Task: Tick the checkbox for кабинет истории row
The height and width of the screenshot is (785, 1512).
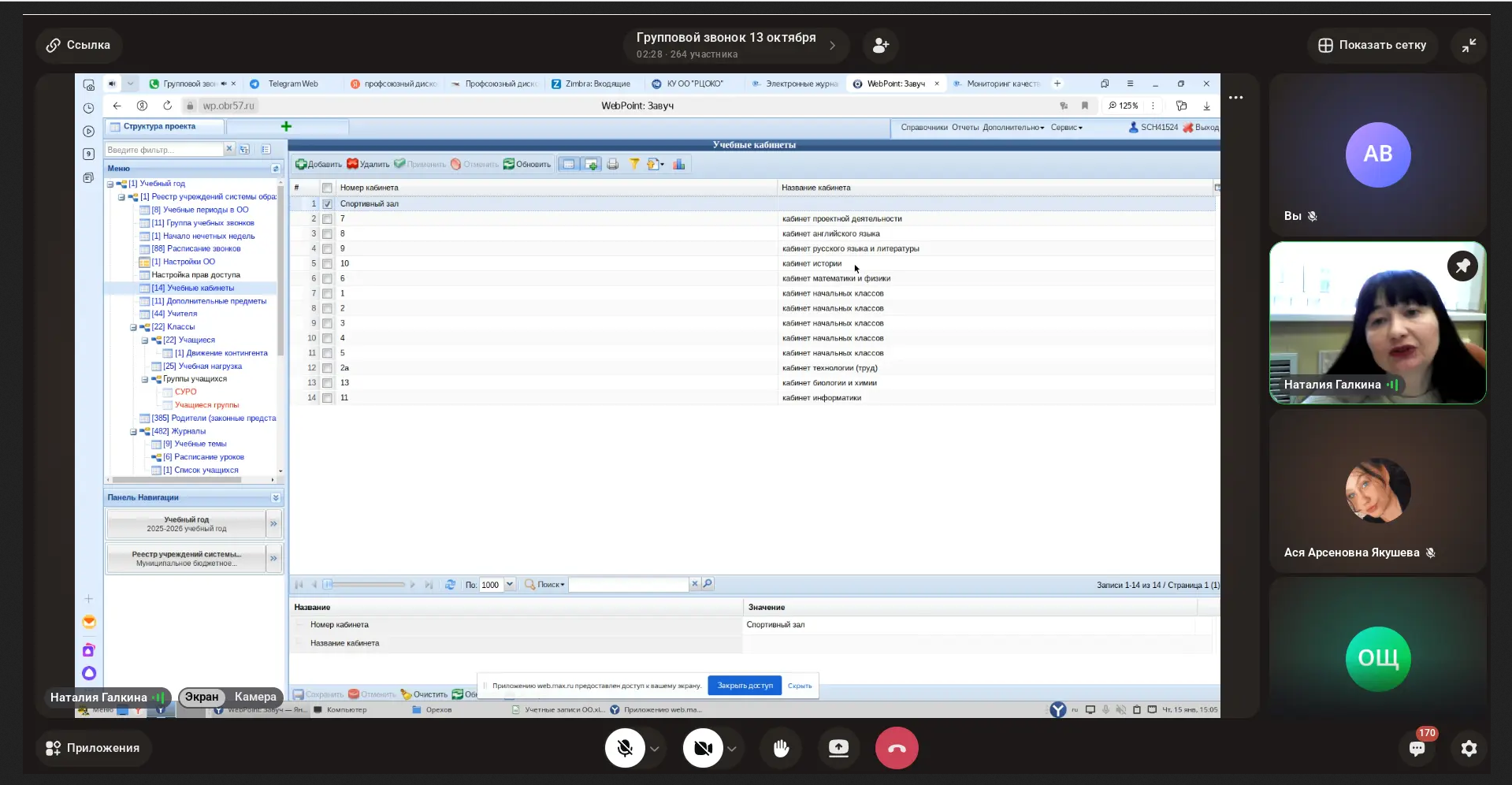Action: [x=327, y=264]
